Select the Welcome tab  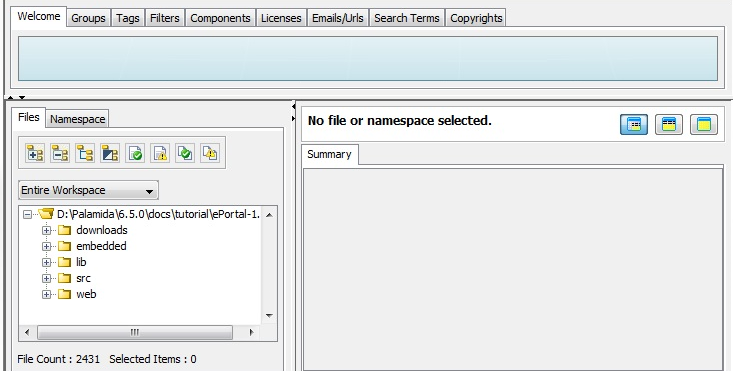39,16
